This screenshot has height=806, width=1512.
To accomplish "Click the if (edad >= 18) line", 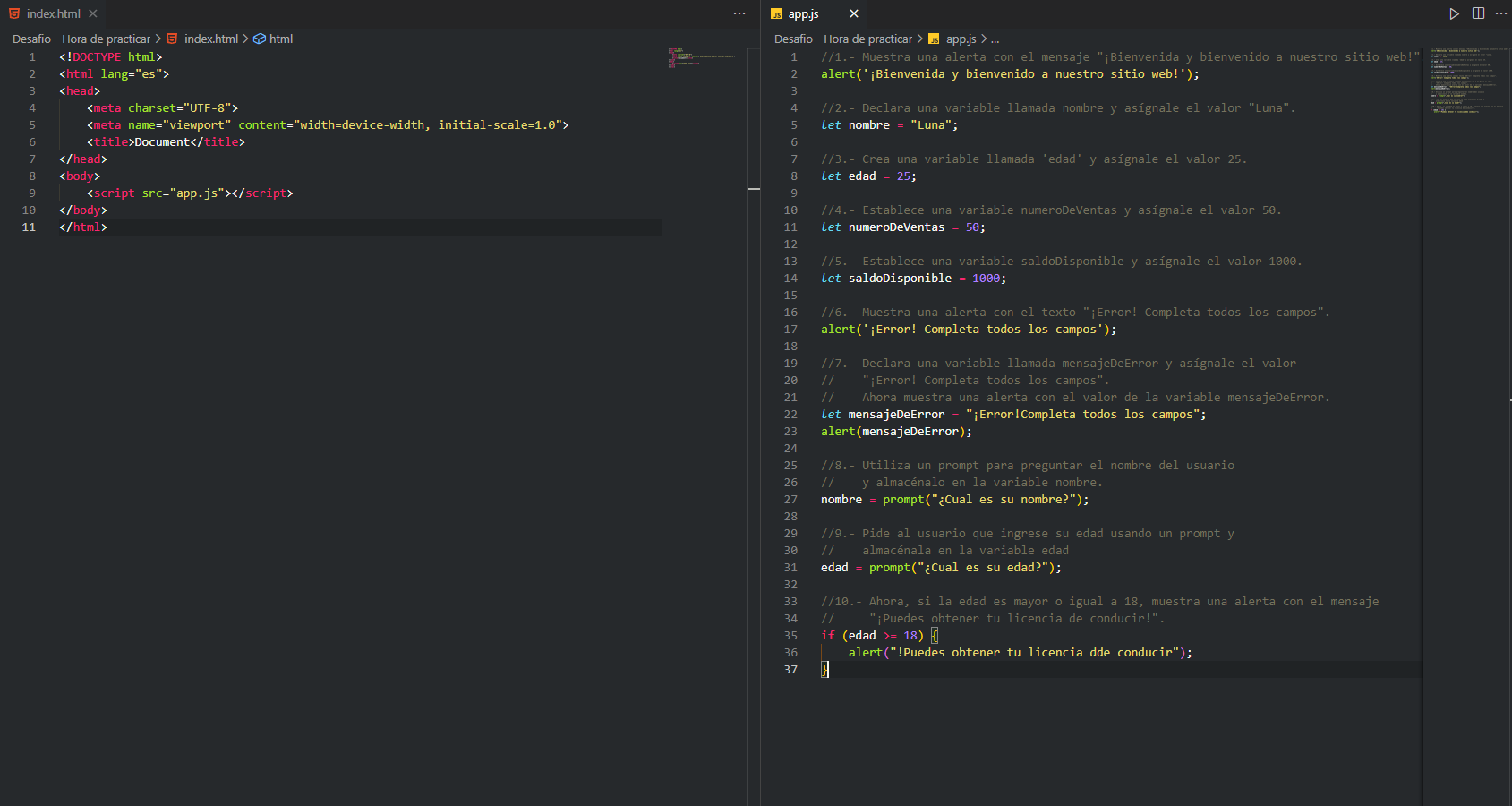I will (x=880, y=635).
